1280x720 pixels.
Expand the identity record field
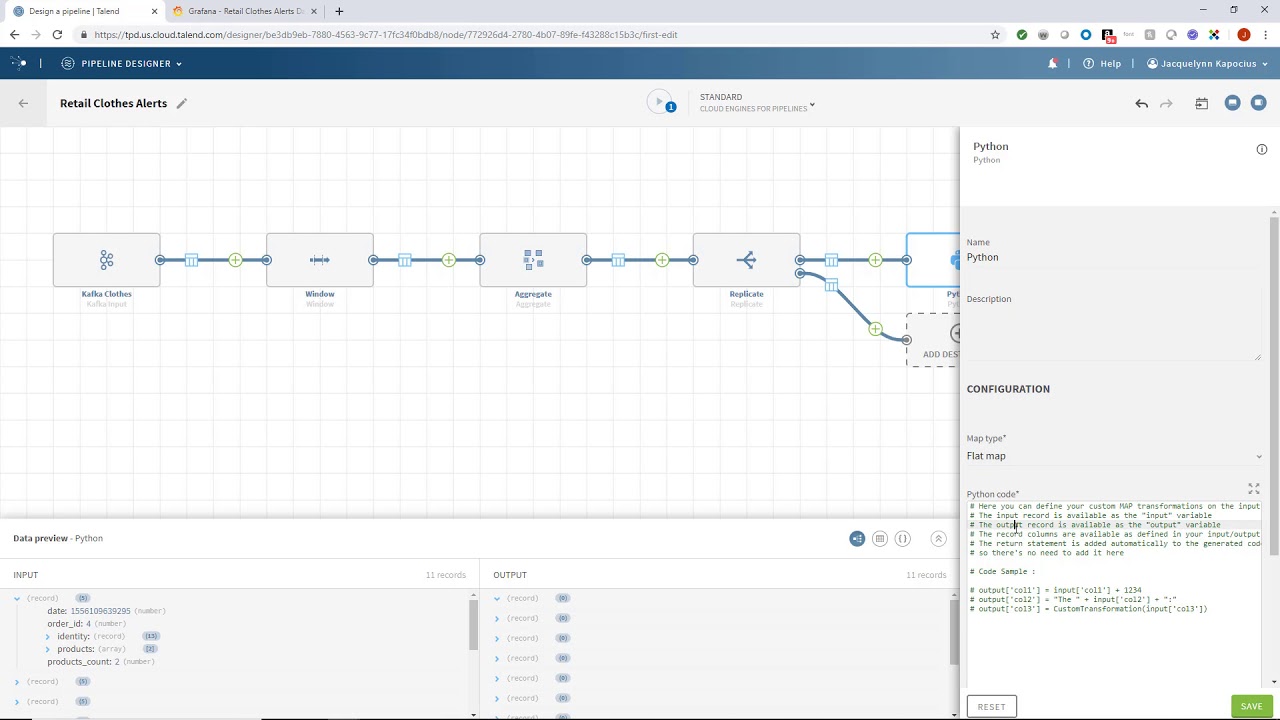(x=48, y=636)
